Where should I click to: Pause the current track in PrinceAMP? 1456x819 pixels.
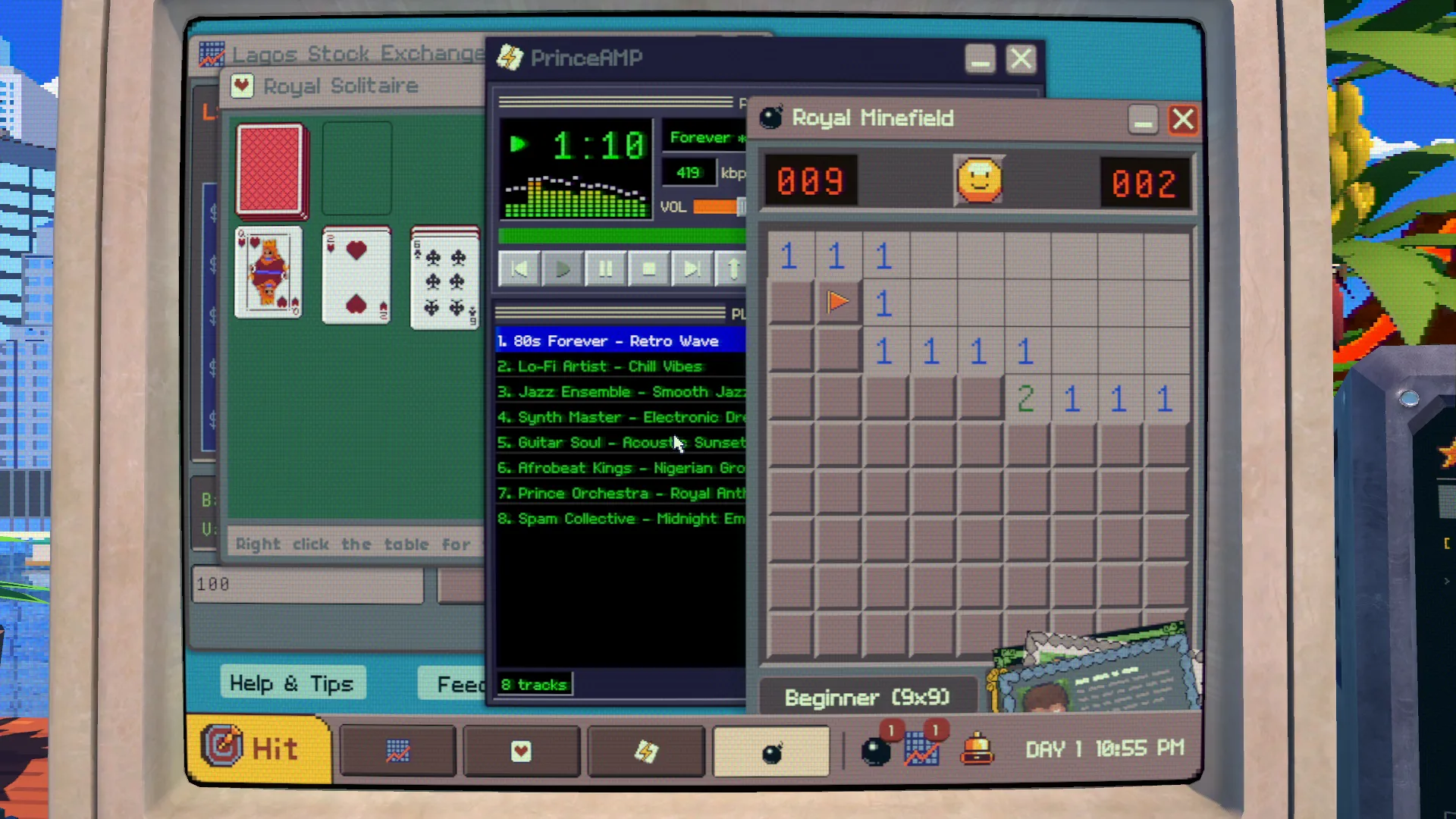pos(605,268)
